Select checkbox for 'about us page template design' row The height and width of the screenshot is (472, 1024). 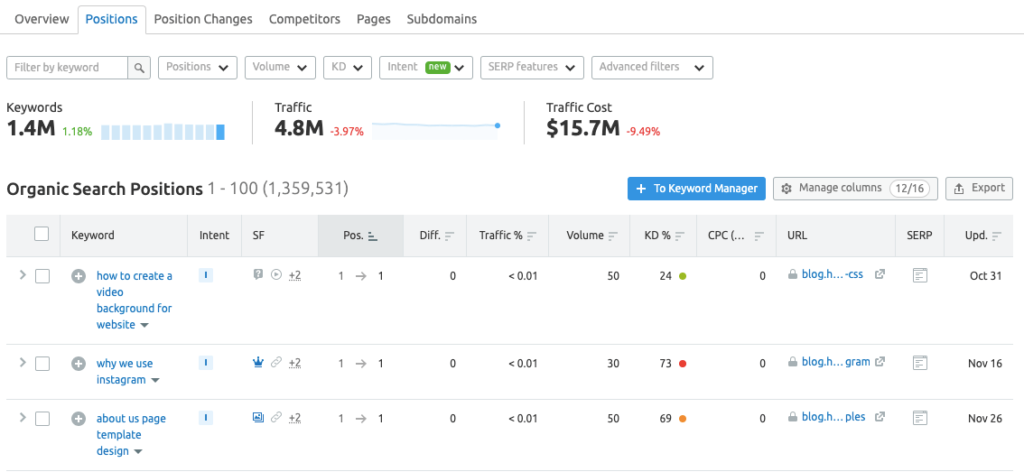42,418
